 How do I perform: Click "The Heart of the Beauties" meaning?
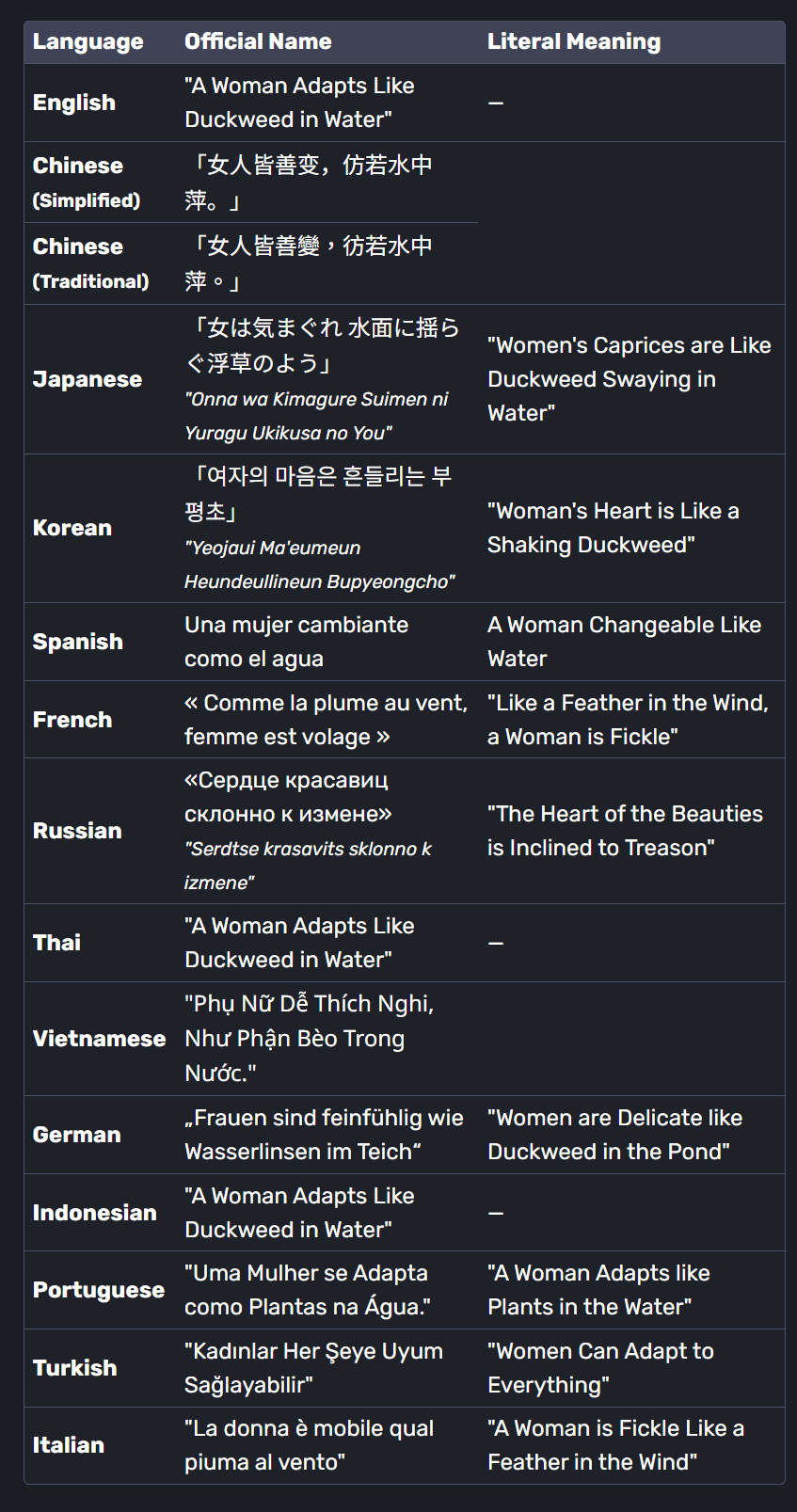(625, 831)
